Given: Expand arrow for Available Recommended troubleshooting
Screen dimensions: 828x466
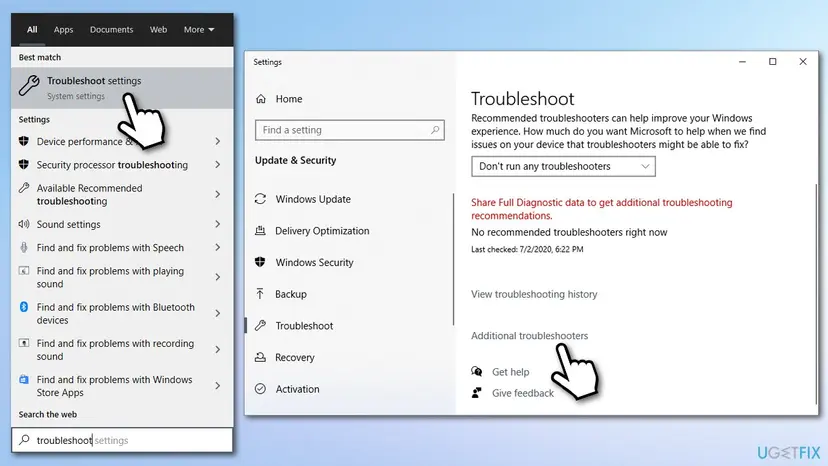Looking at the screenshot, I should [x=218, y=194].
